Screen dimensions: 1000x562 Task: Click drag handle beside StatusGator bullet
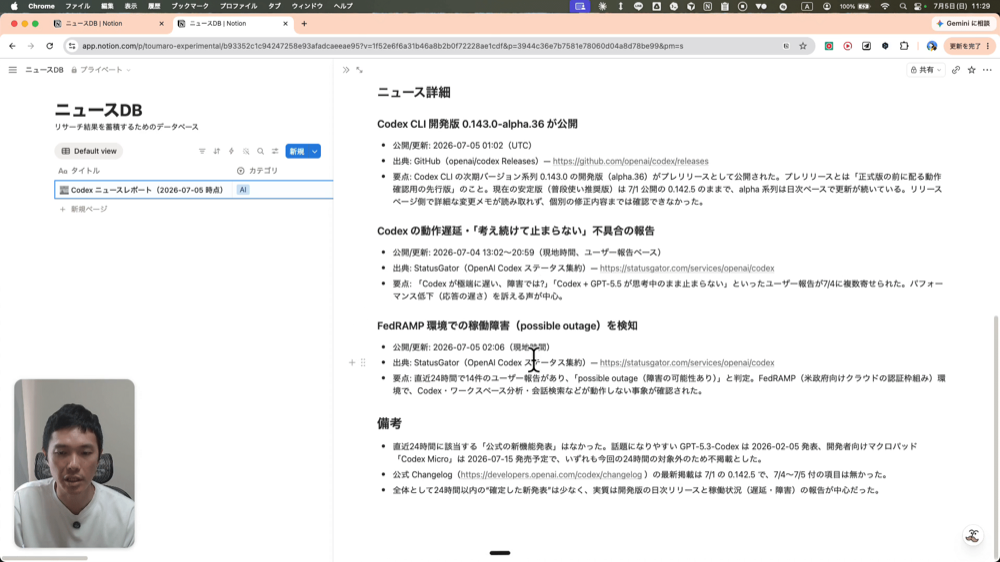click(x=363, y=362)
